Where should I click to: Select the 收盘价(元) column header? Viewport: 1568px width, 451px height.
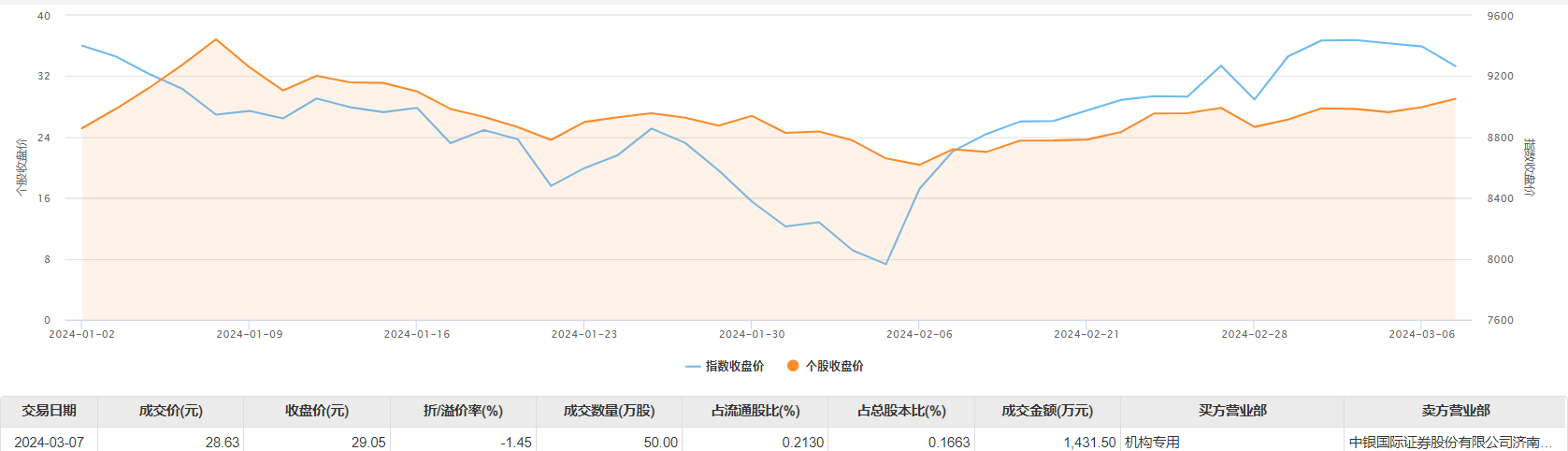coord(317,411)
